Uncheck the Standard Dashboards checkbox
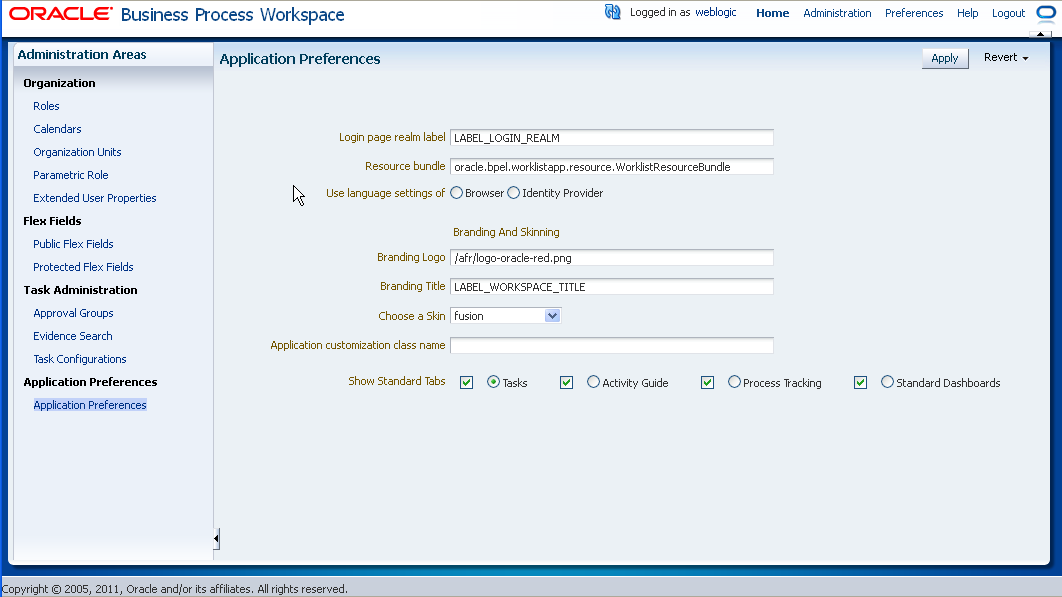 860,383
